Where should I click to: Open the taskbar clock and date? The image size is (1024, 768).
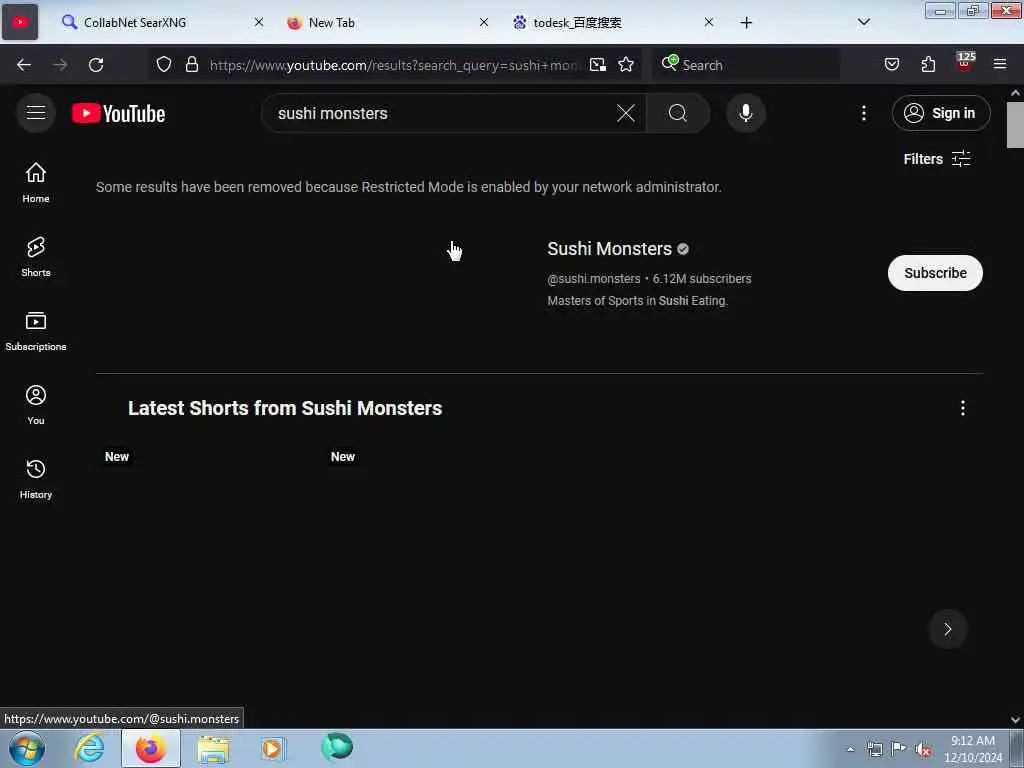(973, 749)
